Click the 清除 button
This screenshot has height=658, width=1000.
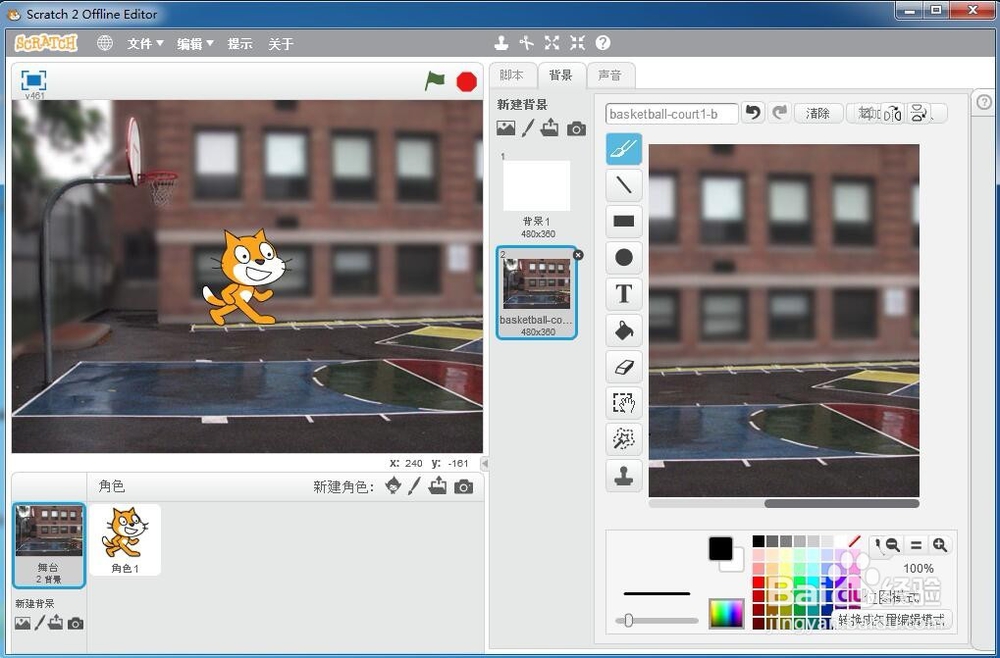click(x=818, y=113)
